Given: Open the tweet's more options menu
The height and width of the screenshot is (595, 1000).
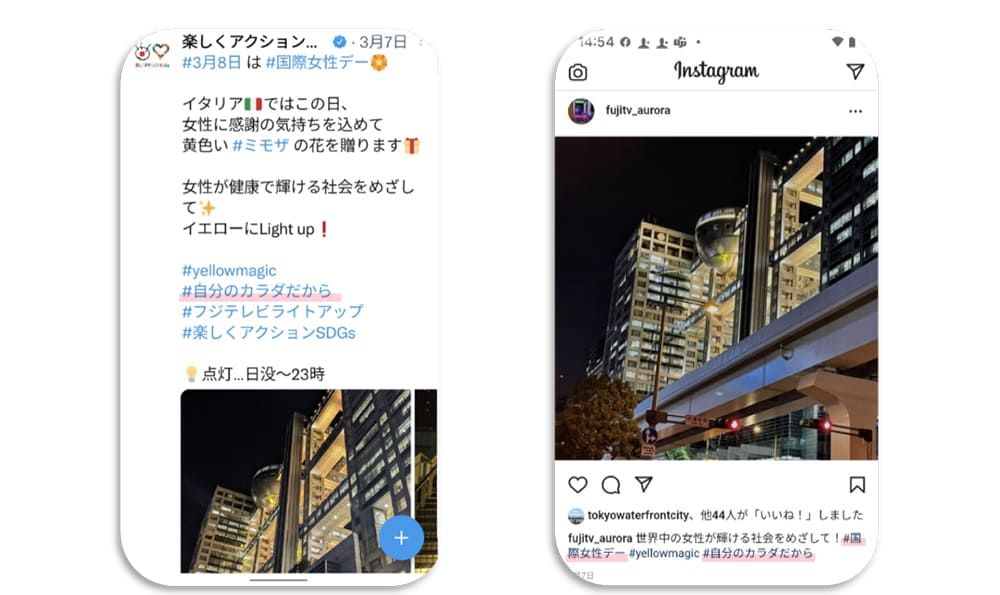Looking at the screenshot, I should (421, 42).
